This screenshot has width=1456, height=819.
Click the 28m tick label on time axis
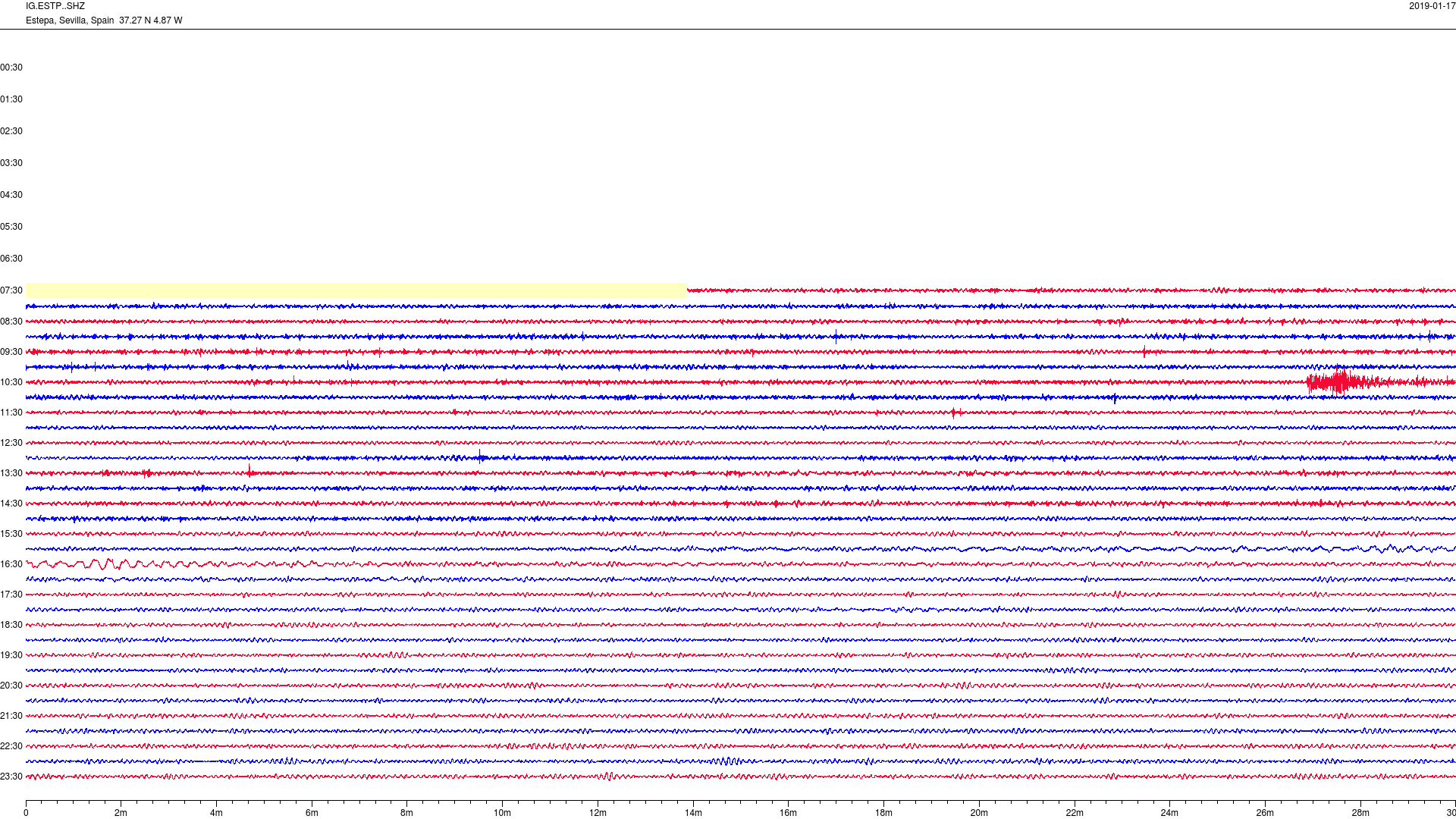[1360, 813]
